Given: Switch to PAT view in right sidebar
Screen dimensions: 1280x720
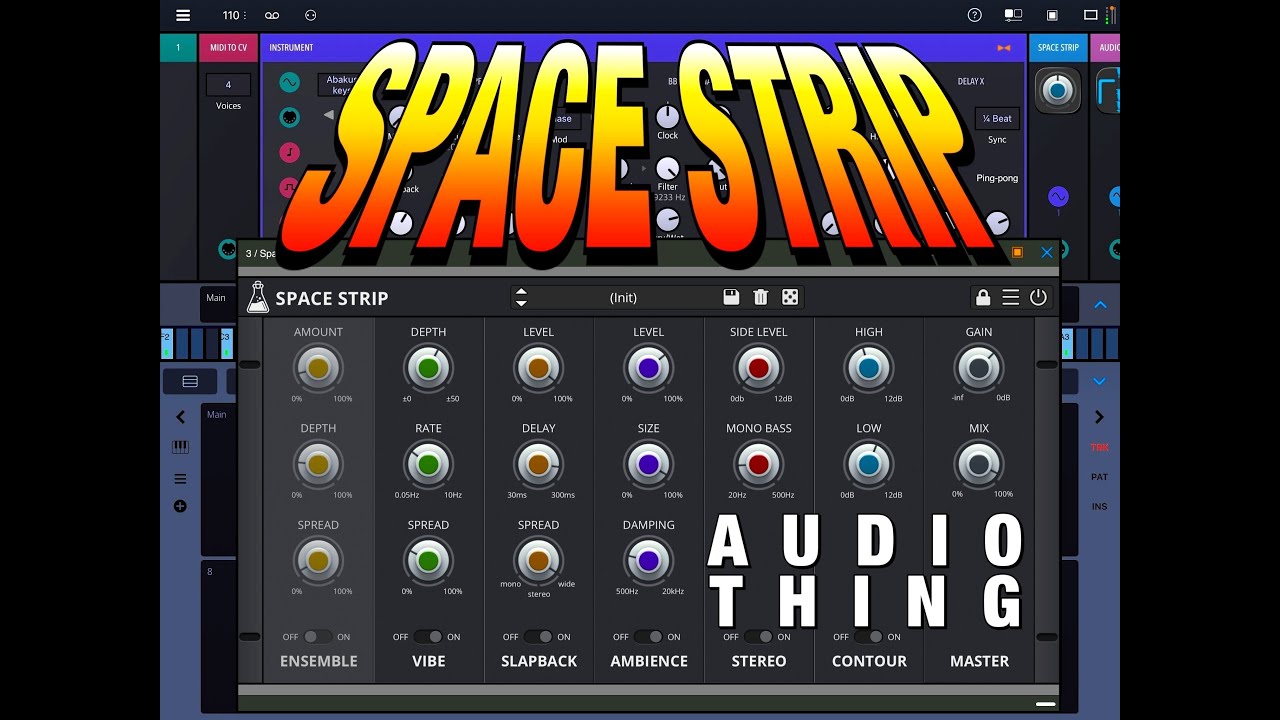Looking at the screenshot, I should pyautogui.click(x=1100, y=477).
